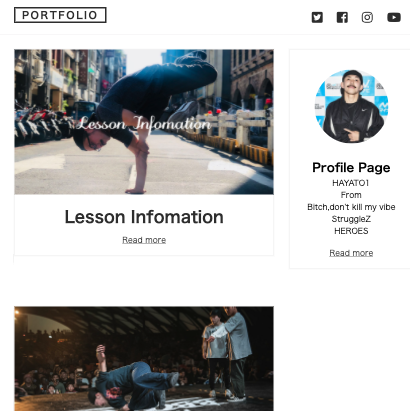Click the Bitch,don't kill my vibe text

click(x=351, y=207)
